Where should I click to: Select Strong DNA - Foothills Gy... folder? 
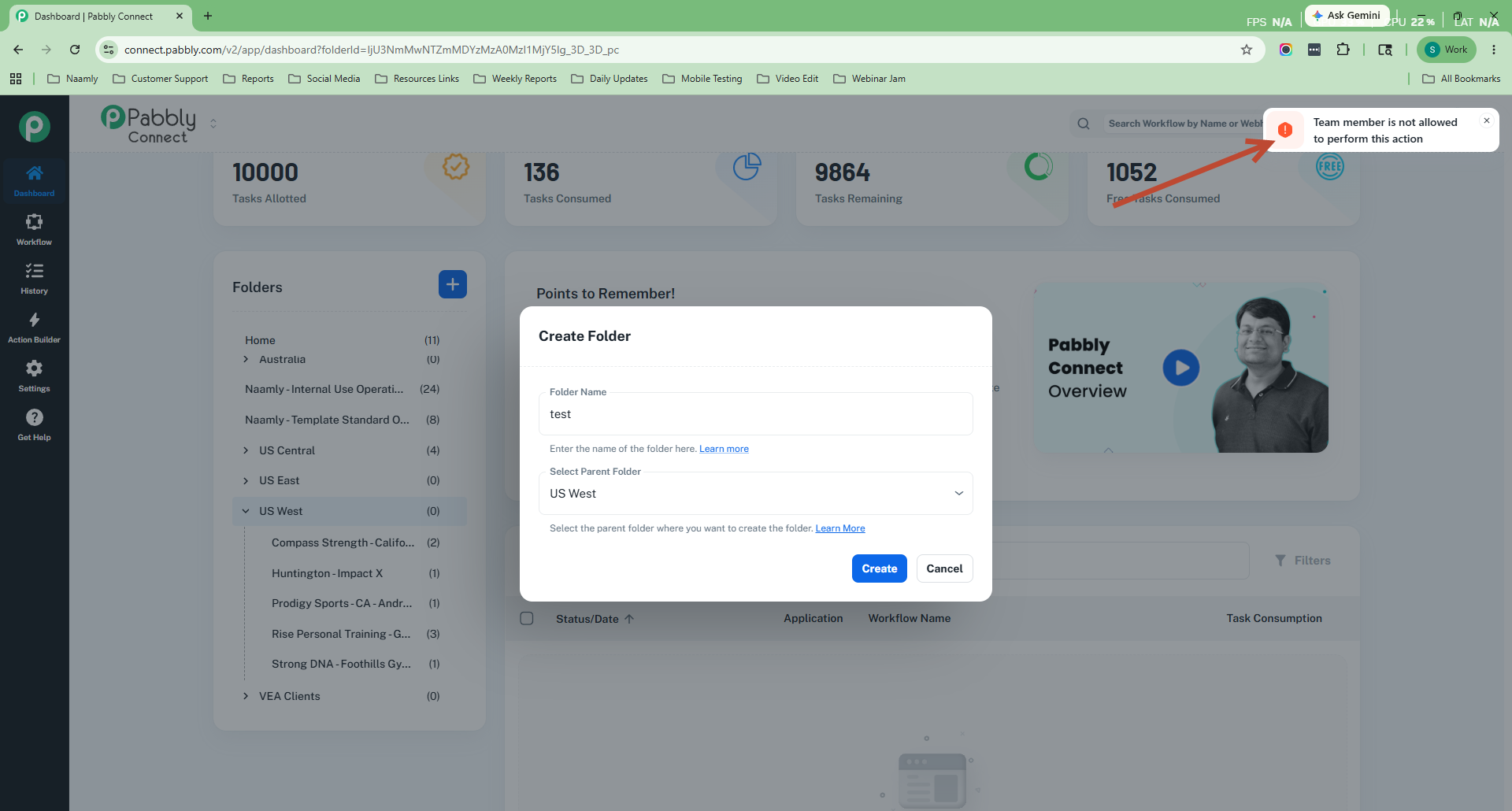point(356,664)
